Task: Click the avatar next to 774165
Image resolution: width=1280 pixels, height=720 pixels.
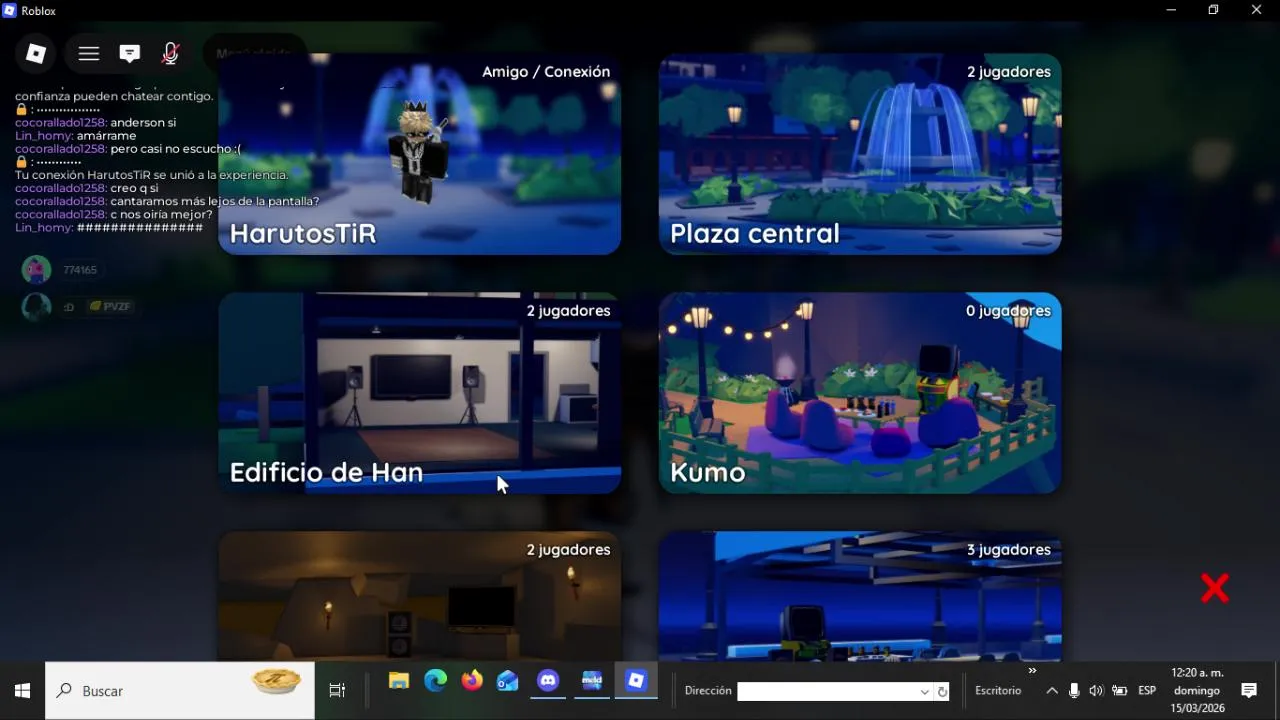Action: click(36, 270)
